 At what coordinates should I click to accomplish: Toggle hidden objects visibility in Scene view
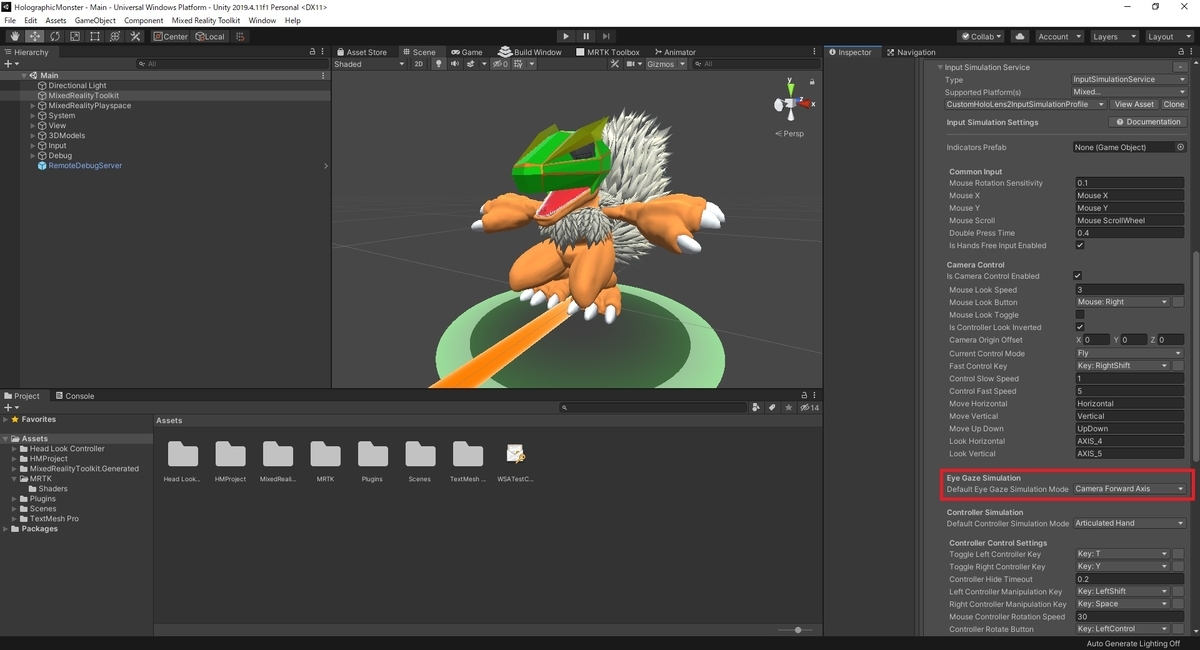[500, 64]
